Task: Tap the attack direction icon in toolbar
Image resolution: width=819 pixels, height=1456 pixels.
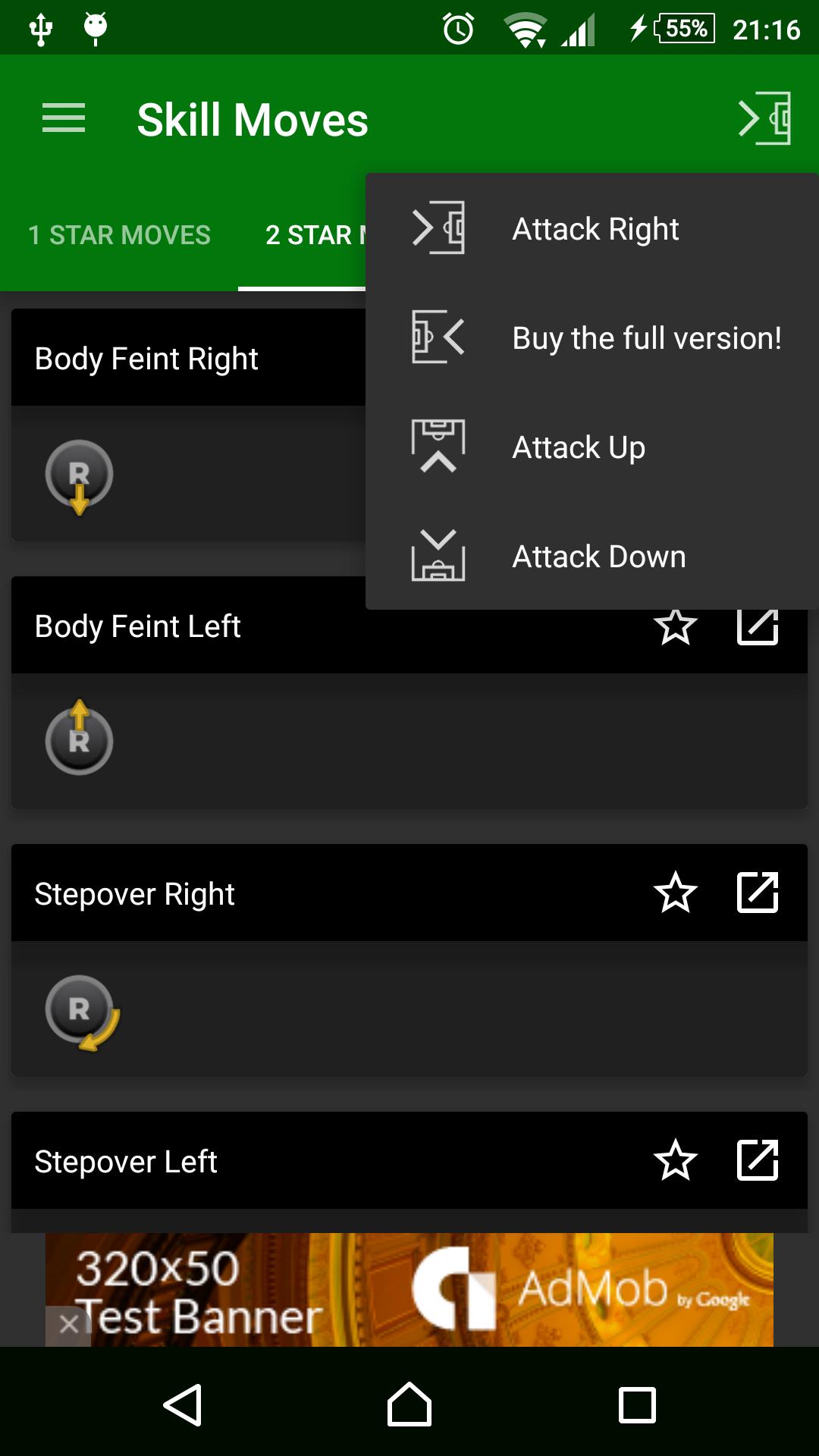Action: click(x=764, y=119)
